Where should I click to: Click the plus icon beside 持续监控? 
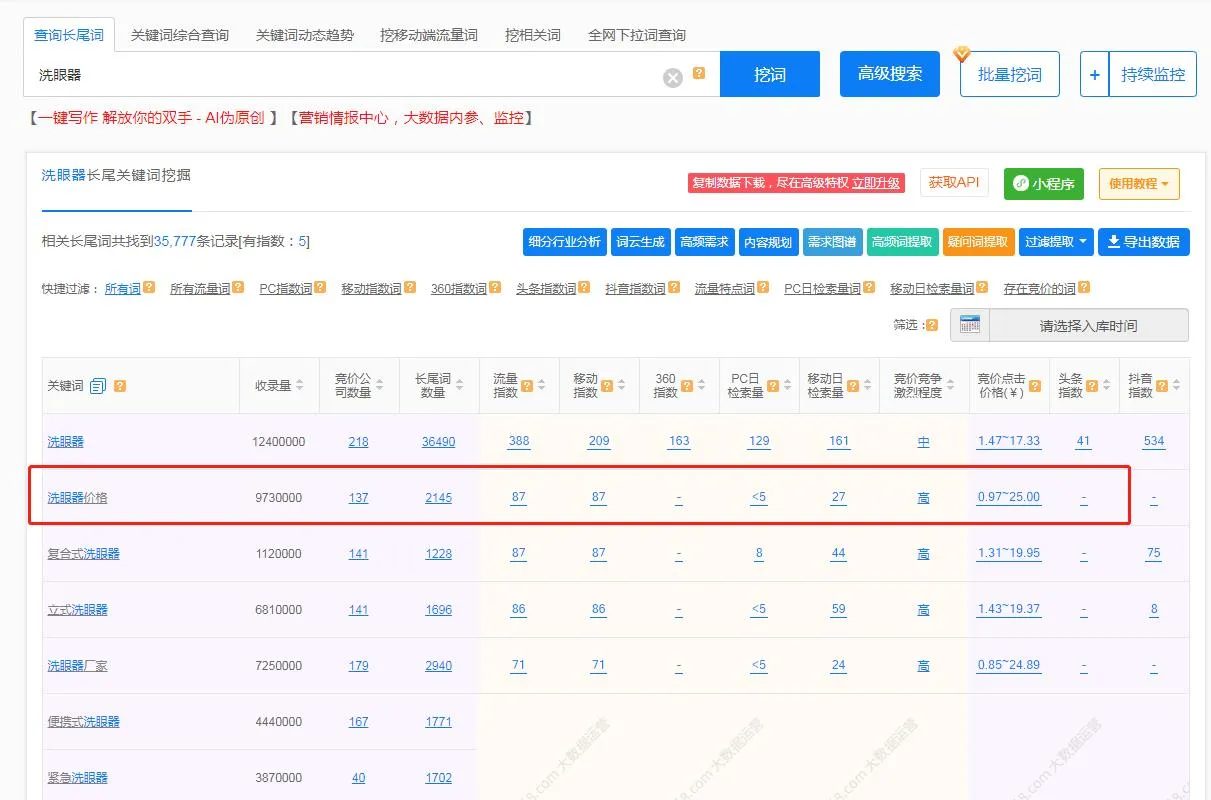[1094, 75]
